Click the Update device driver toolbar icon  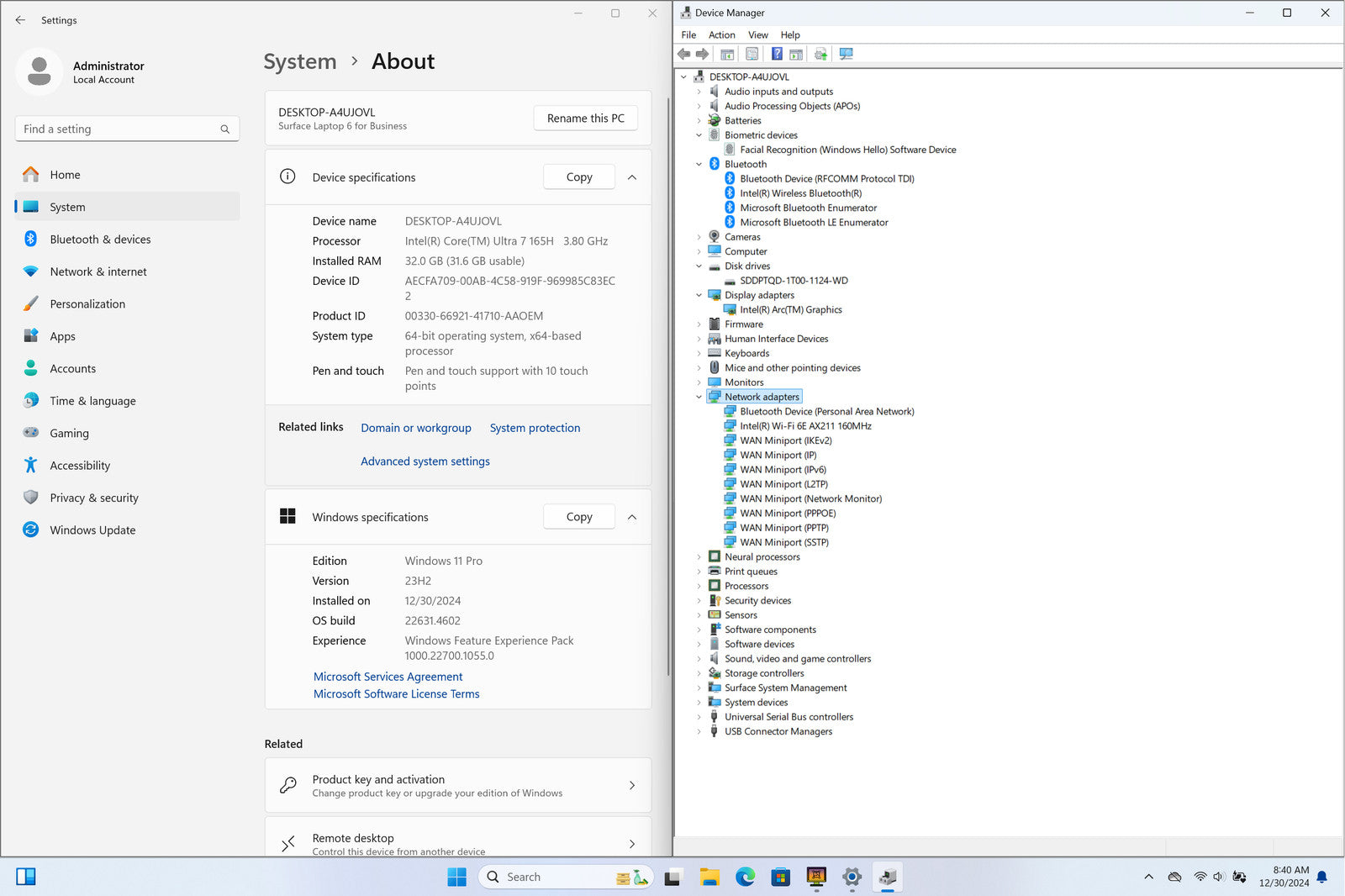[x=820, y=54]
